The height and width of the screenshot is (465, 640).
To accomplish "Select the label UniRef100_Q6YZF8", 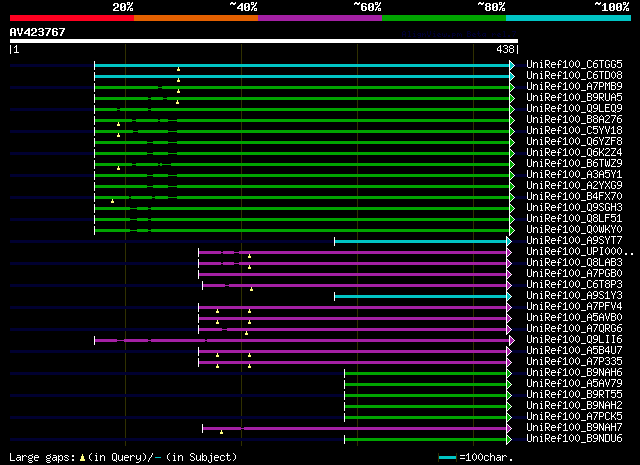I will coord(574,142).
